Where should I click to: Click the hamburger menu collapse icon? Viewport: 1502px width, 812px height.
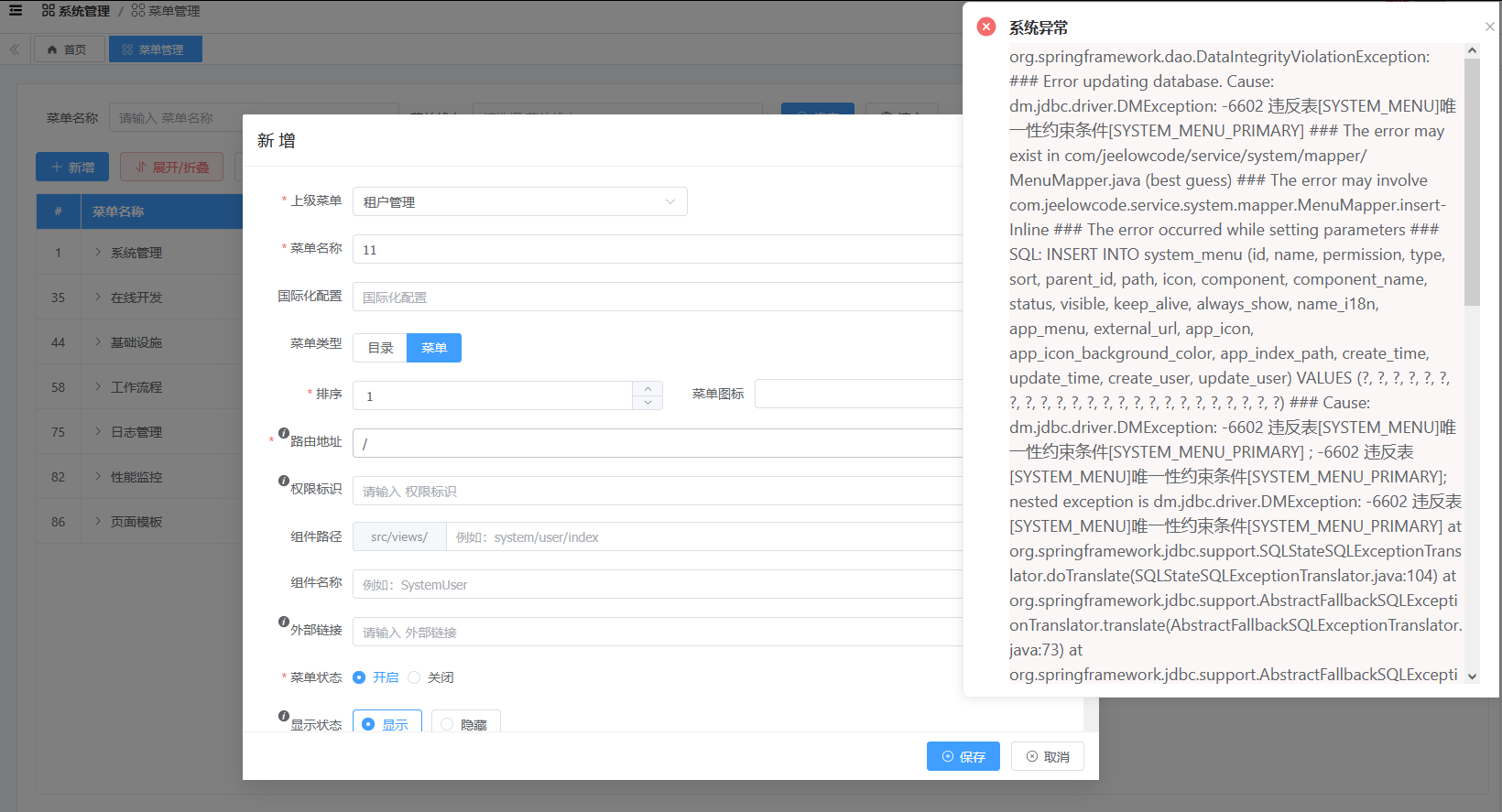16,11
